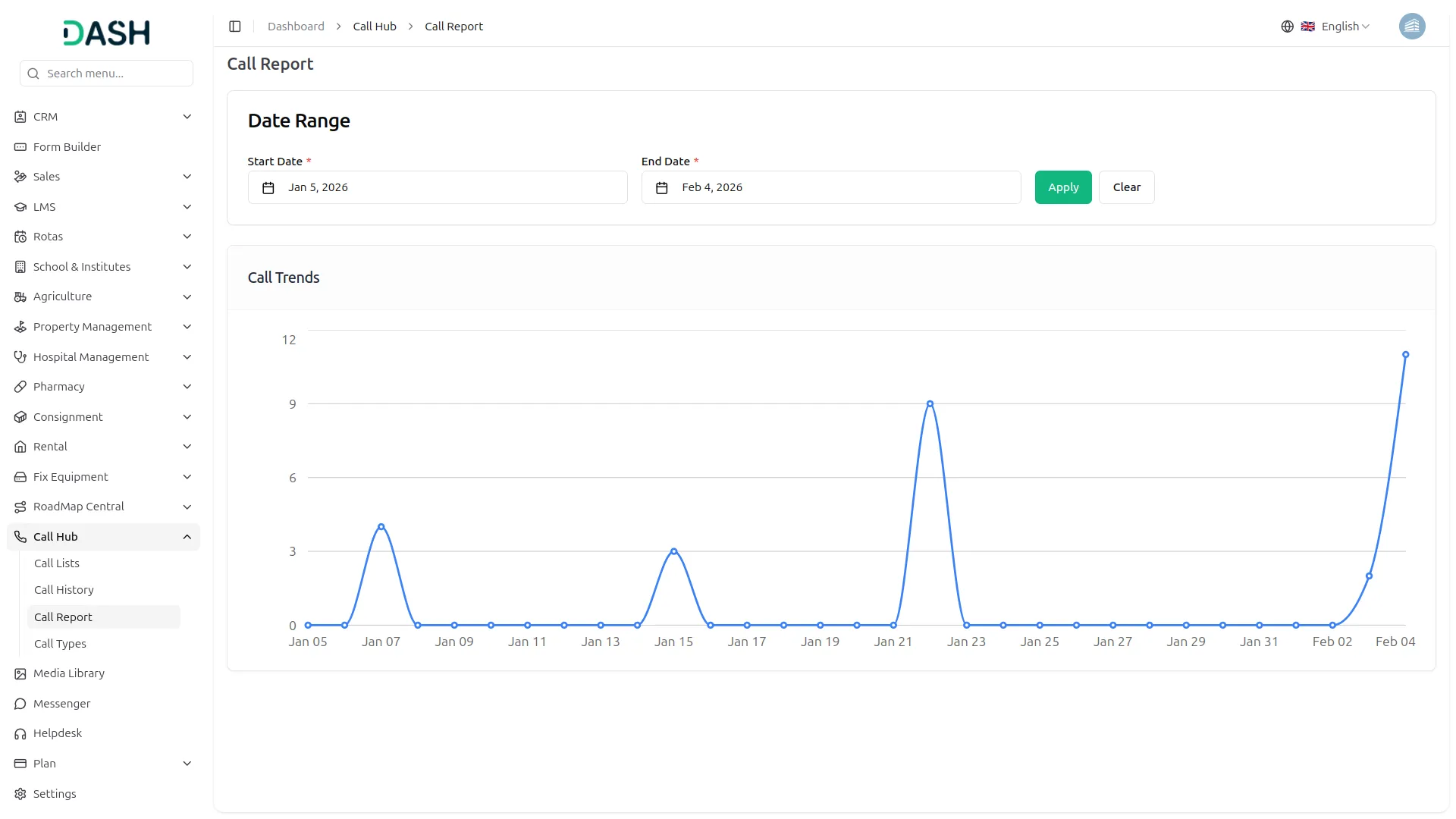Click the Dashboard breadcrumb link
This screenshot has width=1456, height=819.
point(296,27)
